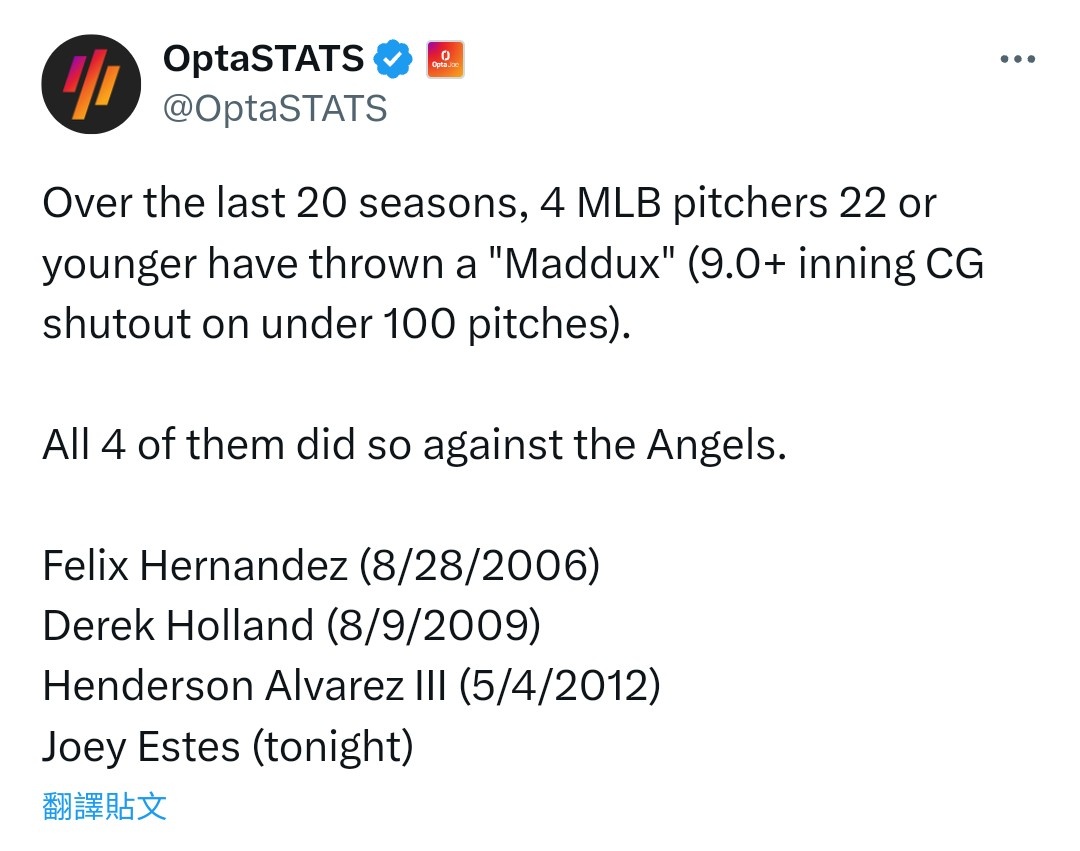
Task: Click the date 5/4/2012
Action: tap(558, 687)
